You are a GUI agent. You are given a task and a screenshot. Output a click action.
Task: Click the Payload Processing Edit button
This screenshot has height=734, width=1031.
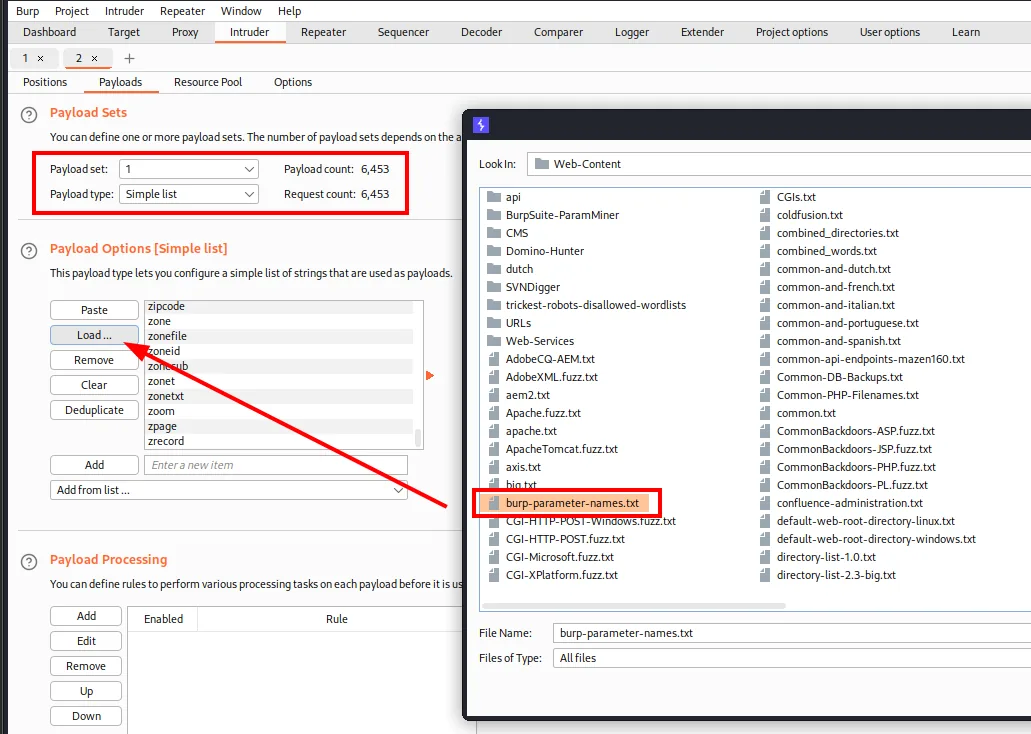(x=86, y=641)
